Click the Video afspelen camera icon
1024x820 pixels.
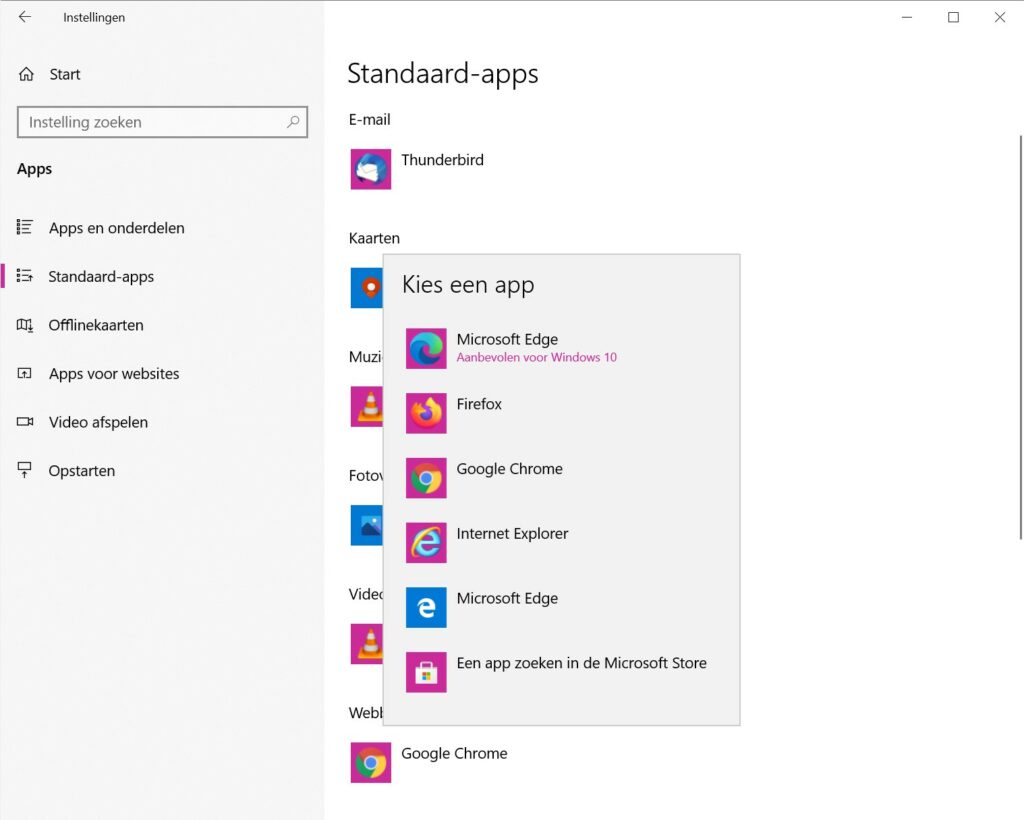coord(25,422)
